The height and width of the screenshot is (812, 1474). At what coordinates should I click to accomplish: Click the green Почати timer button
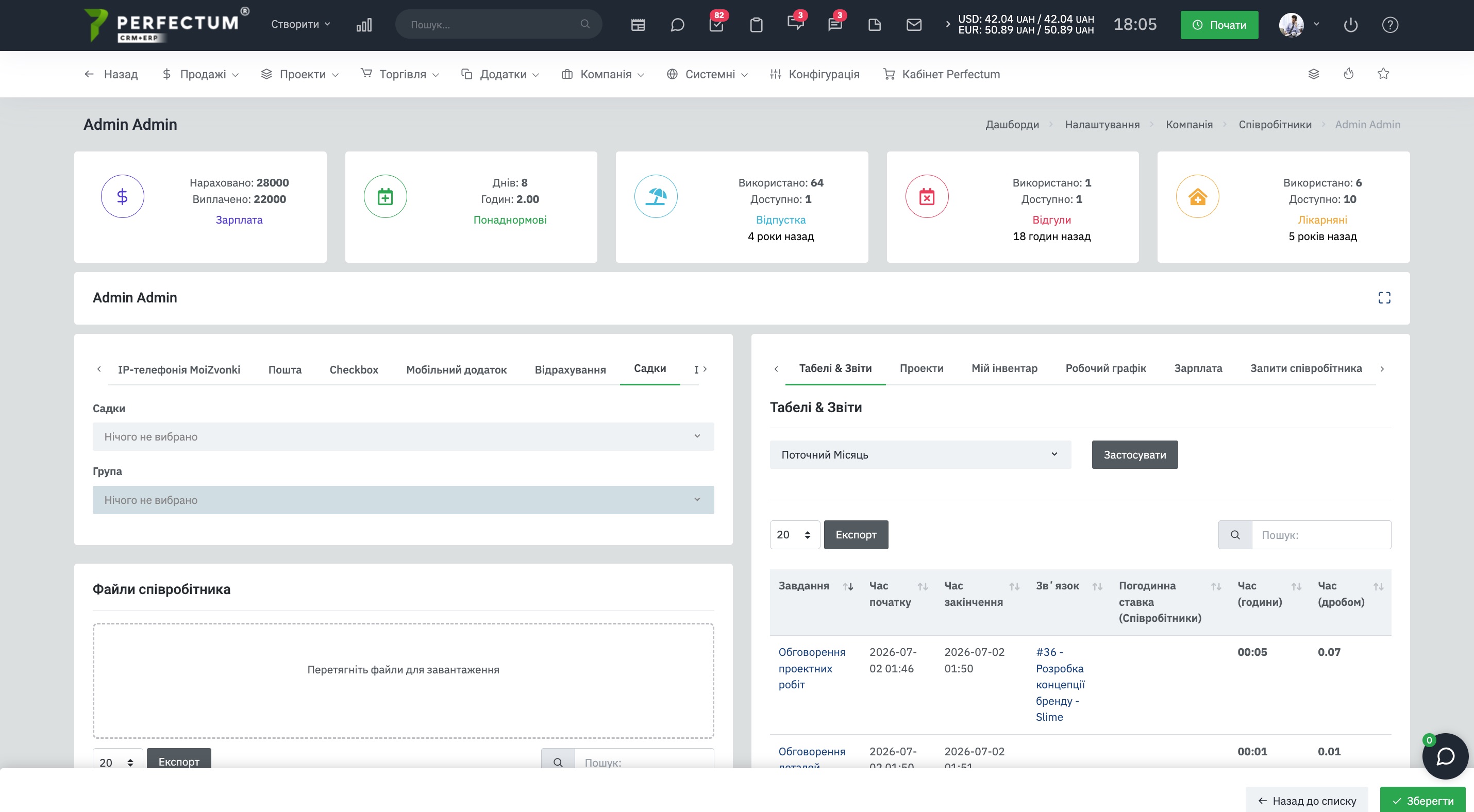point(1219,25)
